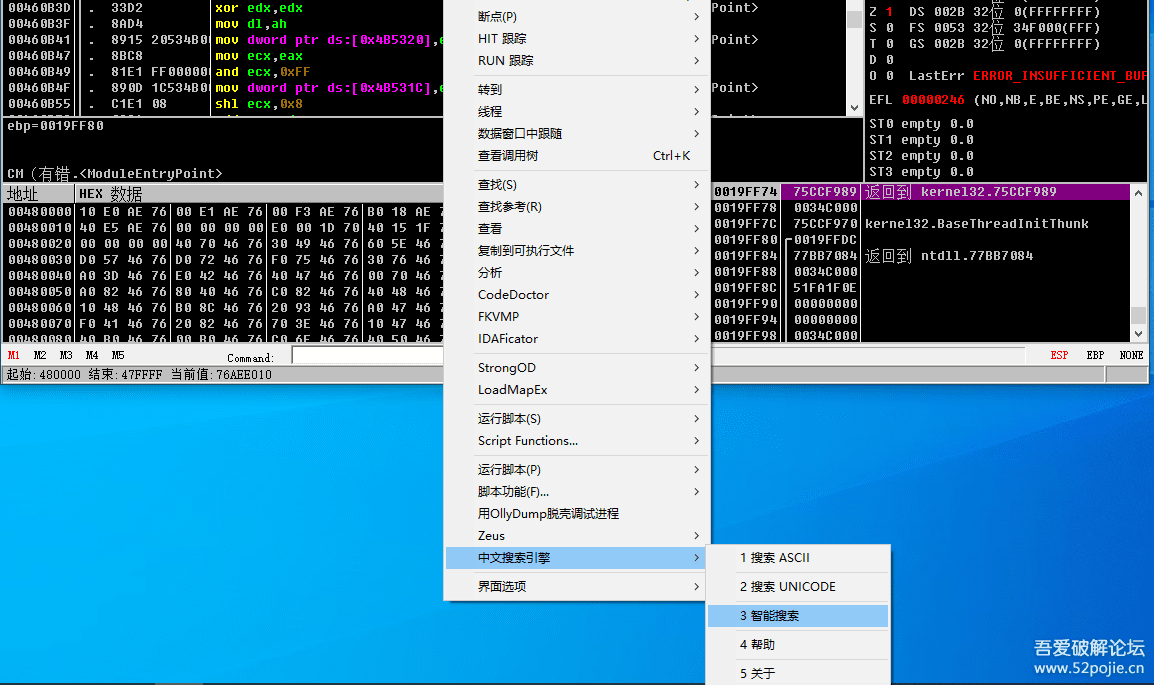The image size is (1154, 685).
Task: Expand the StrongOD submenu chevron
Action: [x=696, y=368]
